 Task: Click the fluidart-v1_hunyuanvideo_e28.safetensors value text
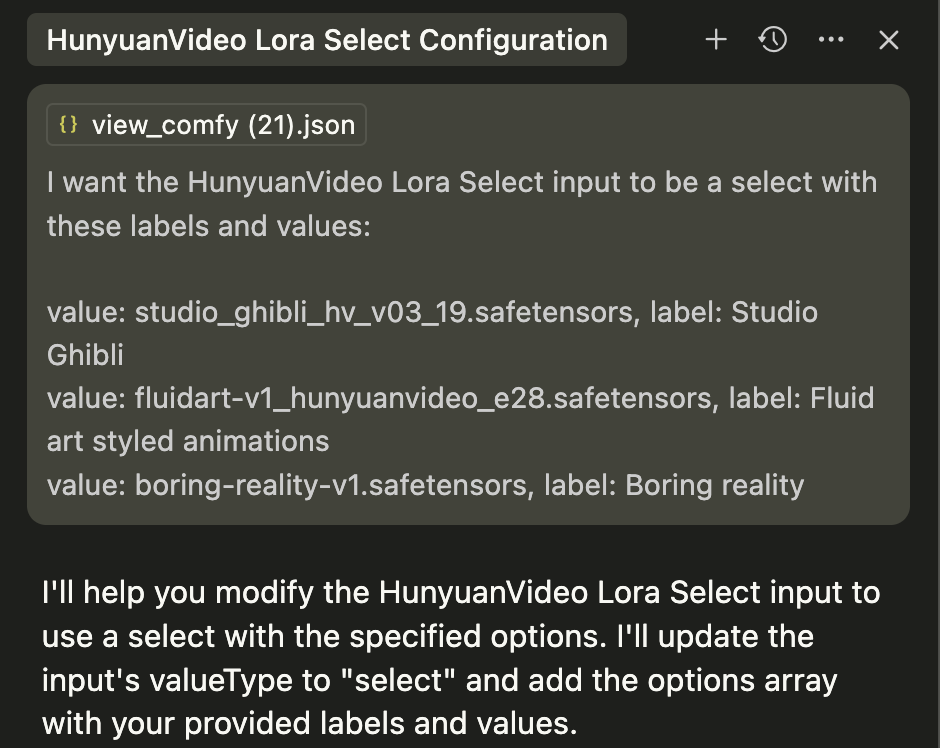point(423,399)
